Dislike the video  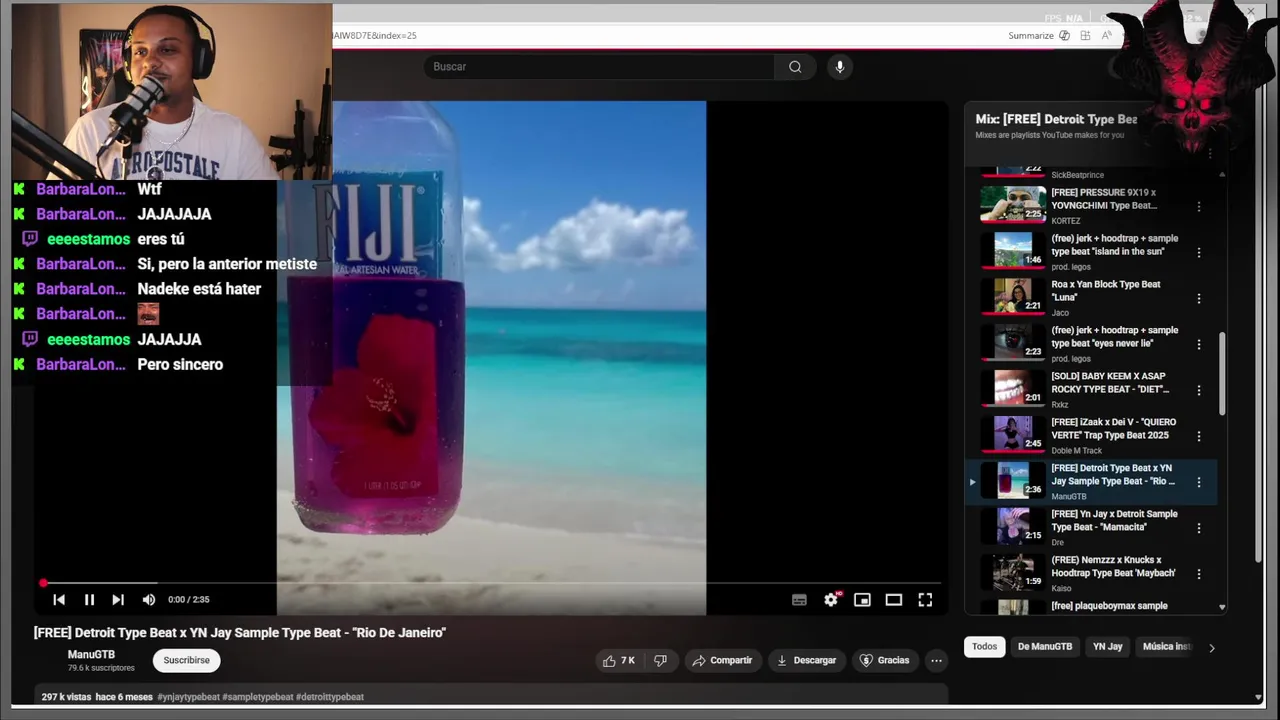pos(660,660)
